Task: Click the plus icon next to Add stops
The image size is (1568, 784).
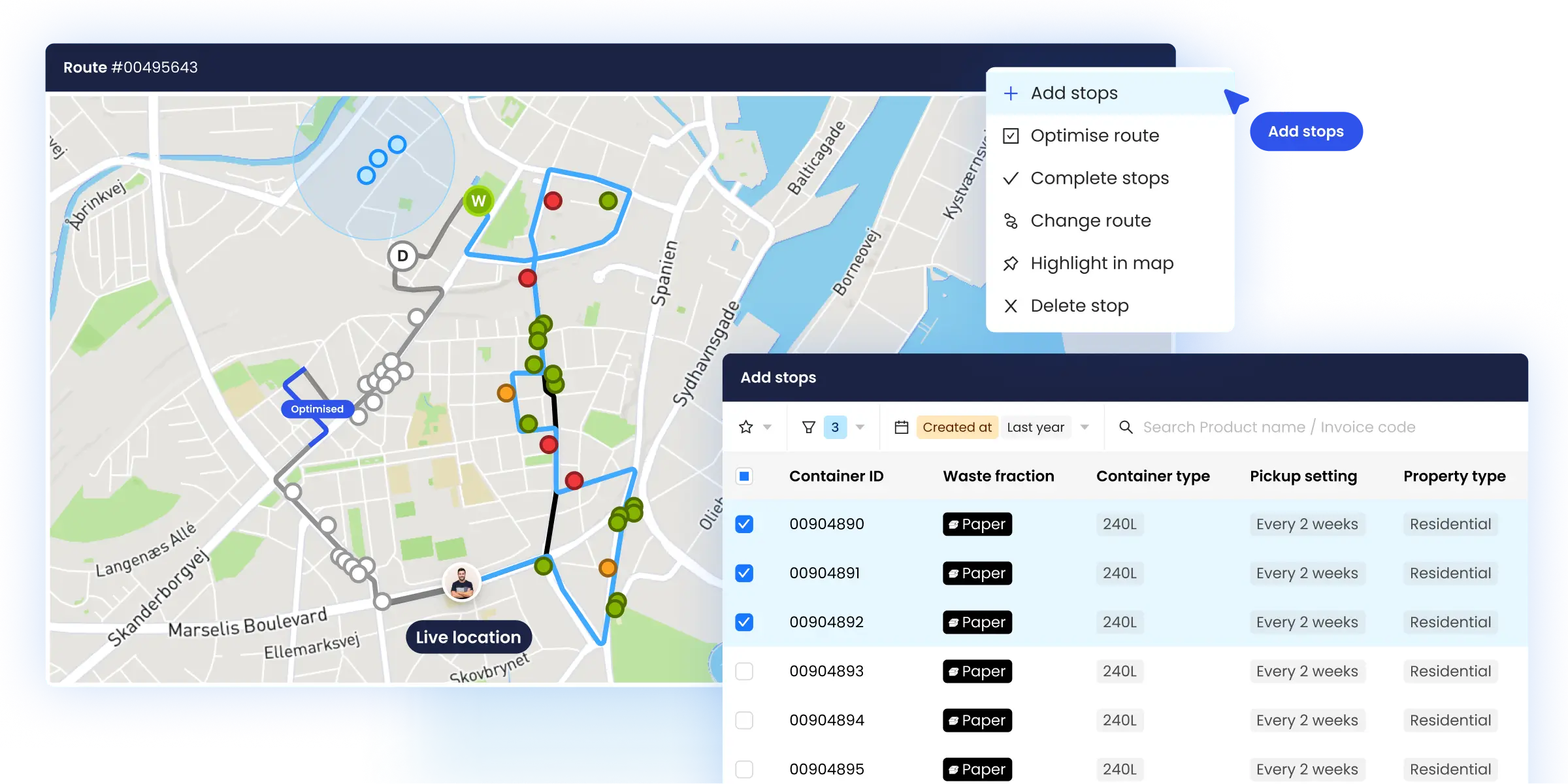Action: tap(1011, 93)
